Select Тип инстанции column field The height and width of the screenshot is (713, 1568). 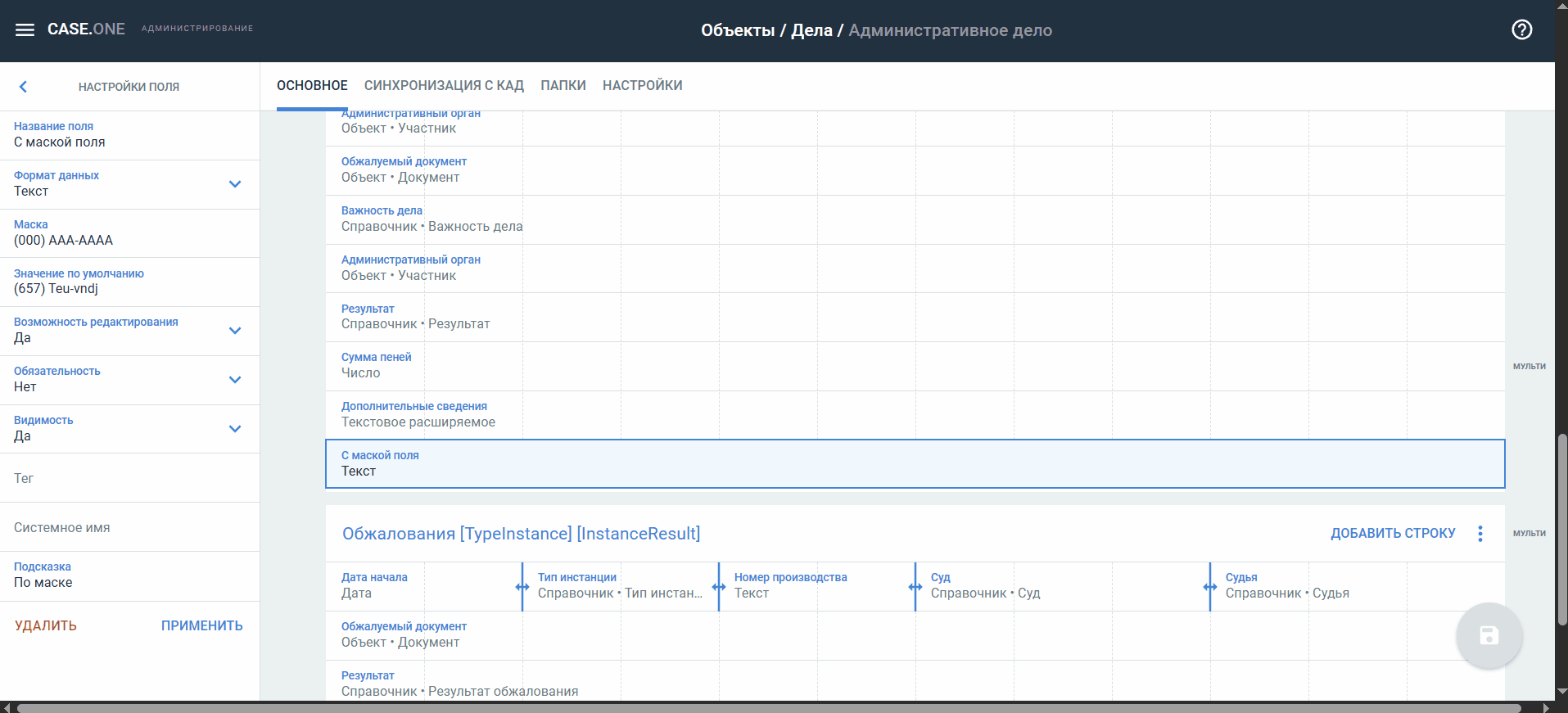pos(620,586)
